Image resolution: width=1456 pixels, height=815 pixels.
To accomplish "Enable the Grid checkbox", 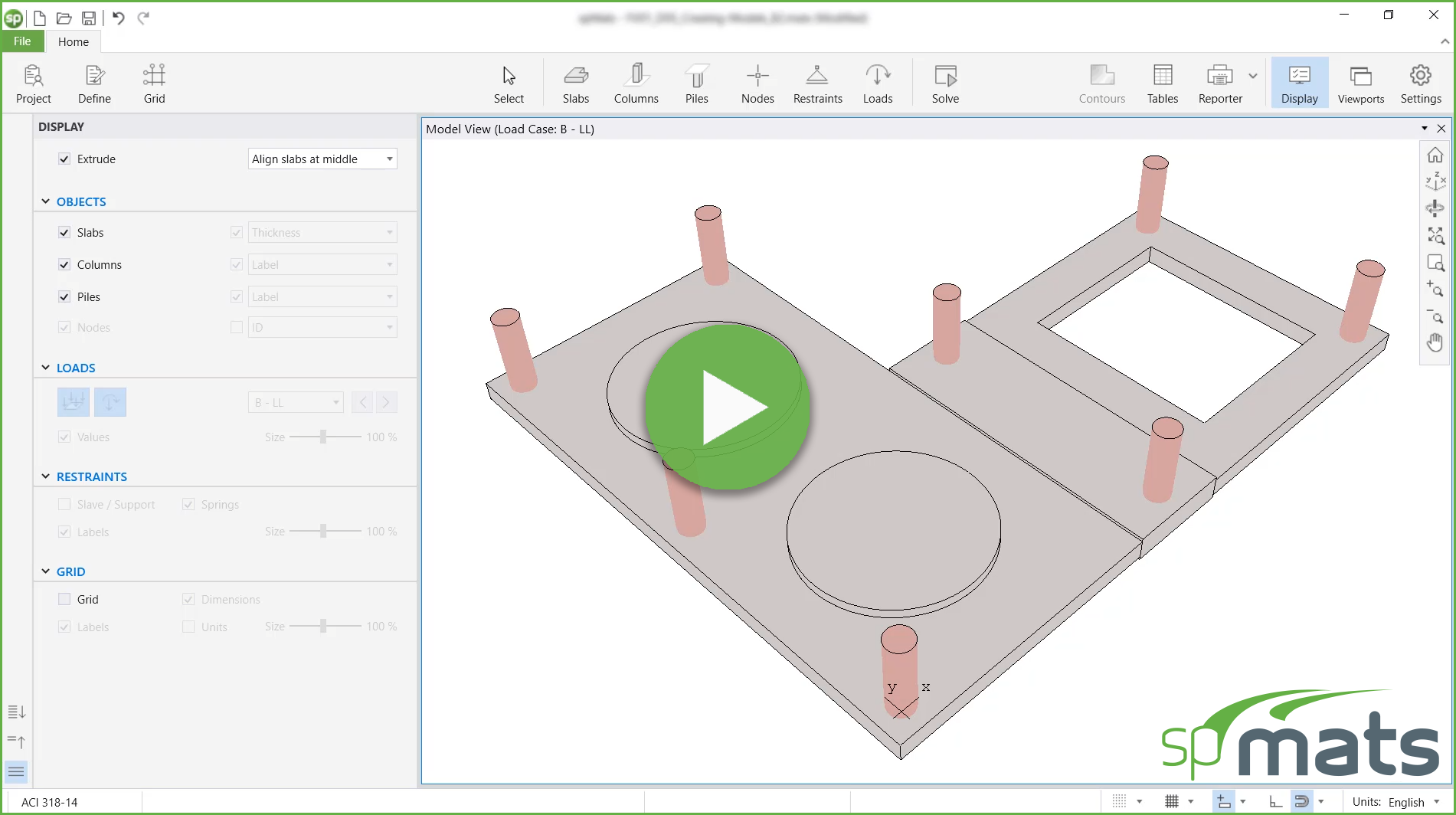I will tap(64, 600).
